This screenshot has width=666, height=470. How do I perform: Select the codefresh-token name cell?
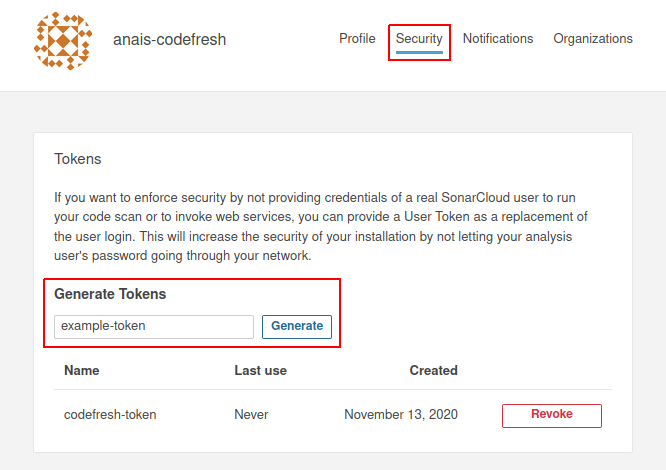pos(110,414)
